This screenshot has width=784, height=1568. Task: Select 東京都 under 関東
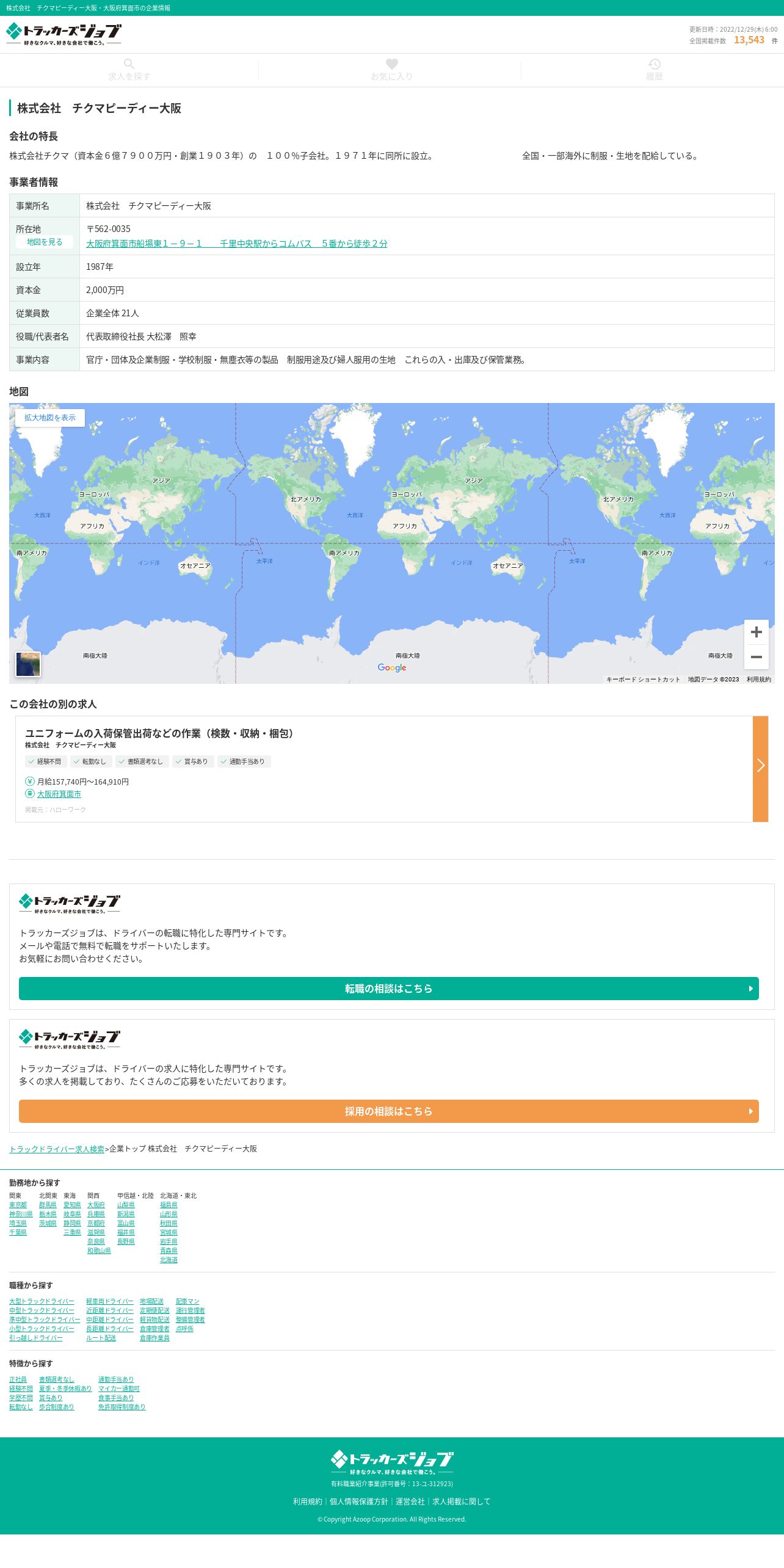click(x=18, y=1205)
